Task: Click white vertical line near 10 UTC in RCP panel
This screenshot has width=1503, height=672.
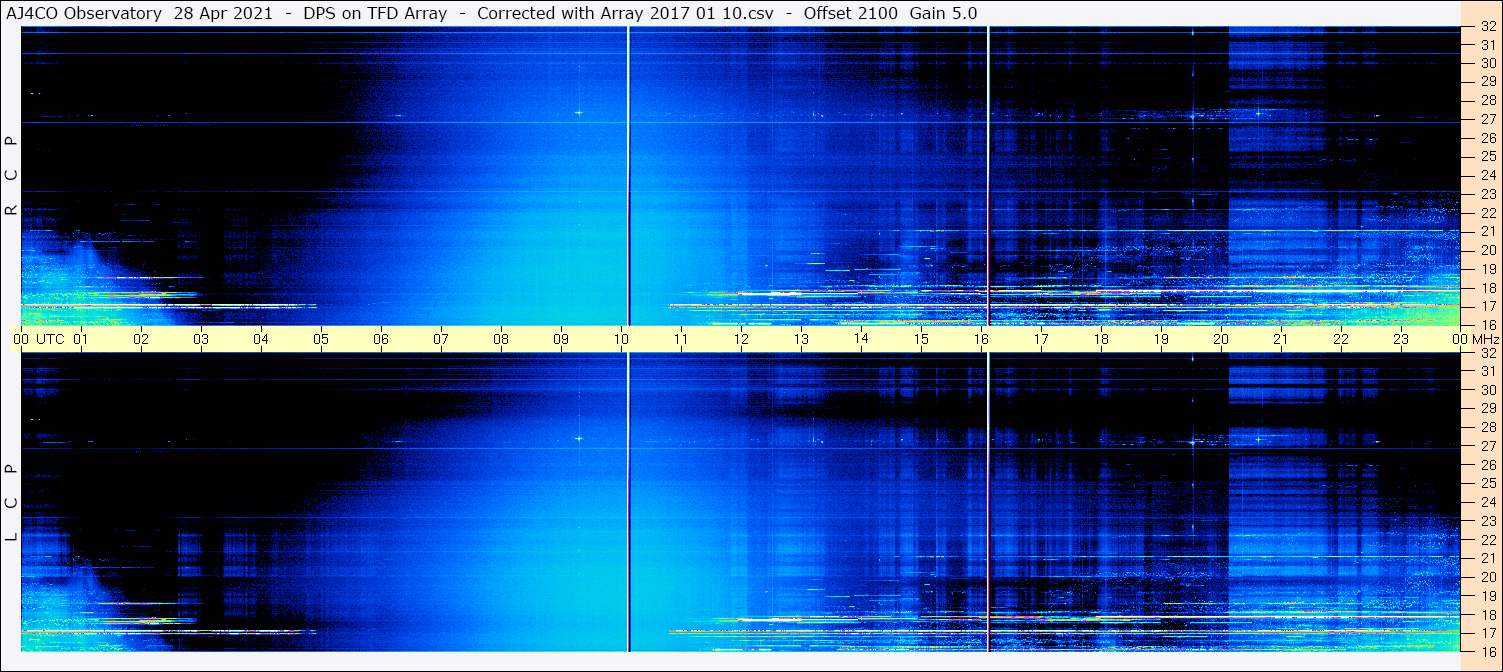Action: click(x=628, y=176)
